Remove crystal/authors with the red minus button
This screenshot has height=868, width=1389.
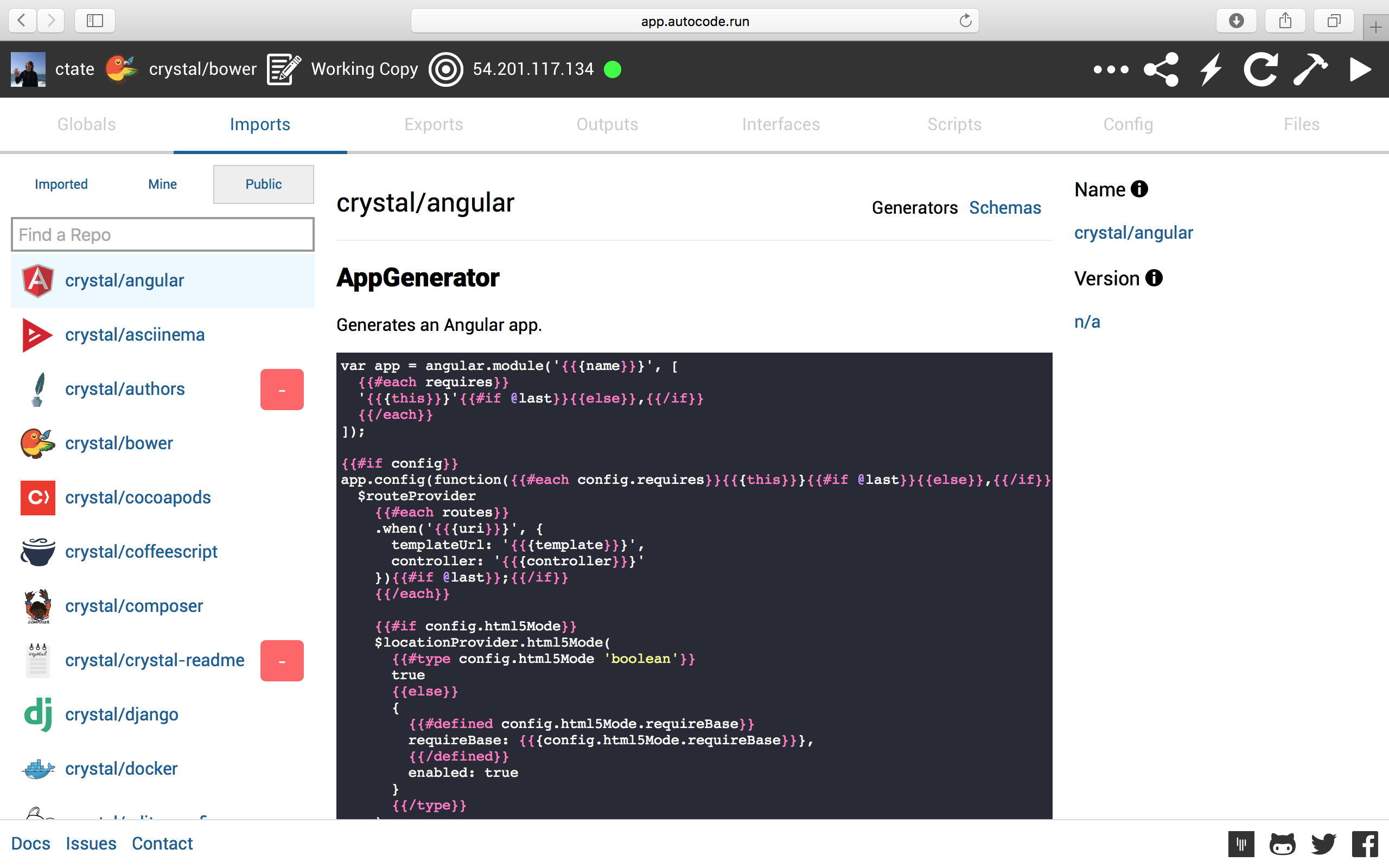(282, 389)
